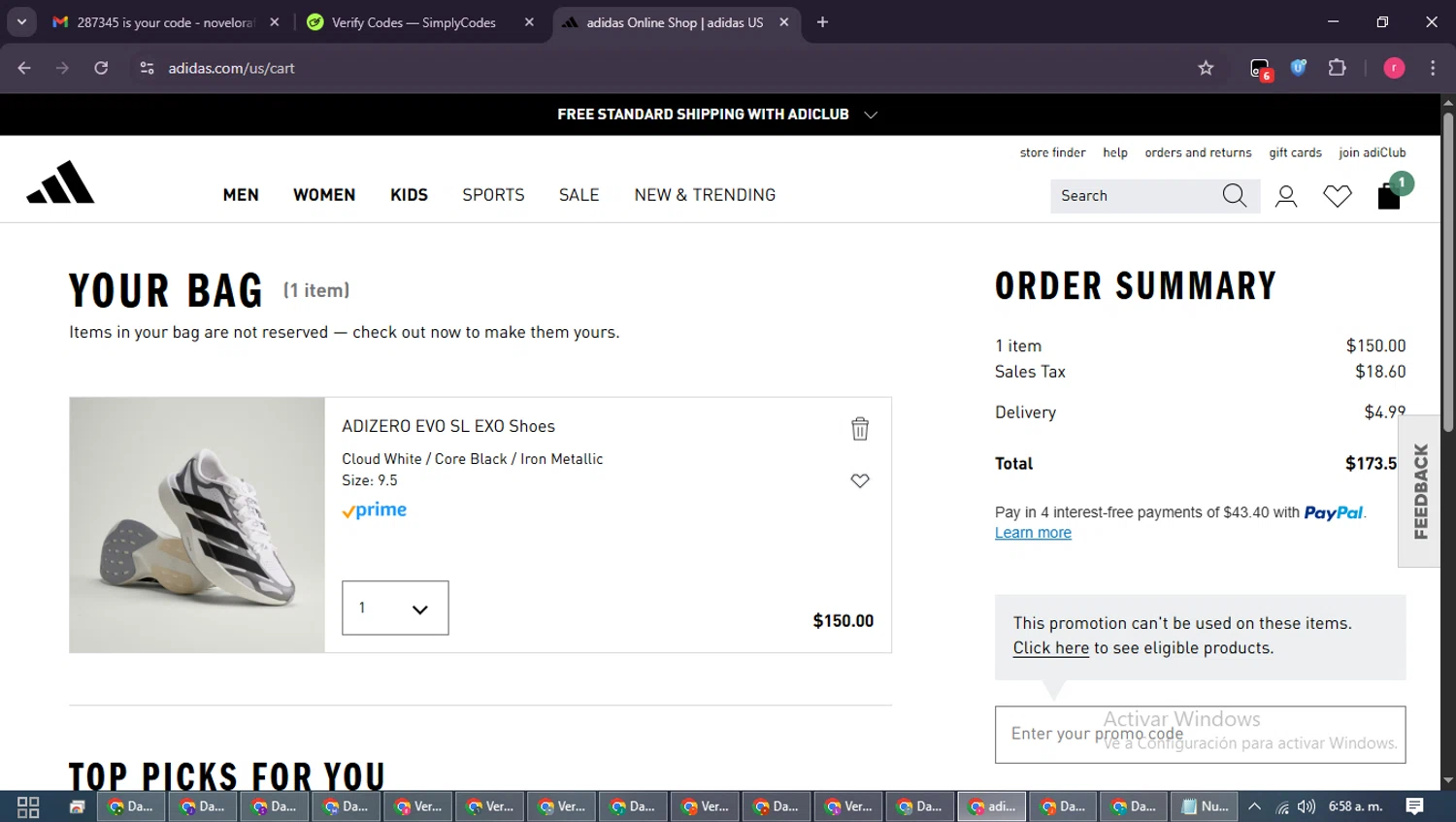Open the search magnifier icon
The image size is (1456, 822).
1234,196
